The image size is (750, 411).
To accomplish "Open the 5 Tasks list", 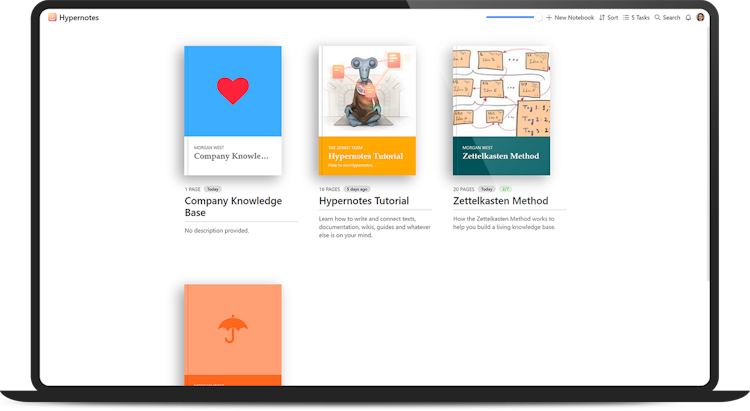I will 636,18.
